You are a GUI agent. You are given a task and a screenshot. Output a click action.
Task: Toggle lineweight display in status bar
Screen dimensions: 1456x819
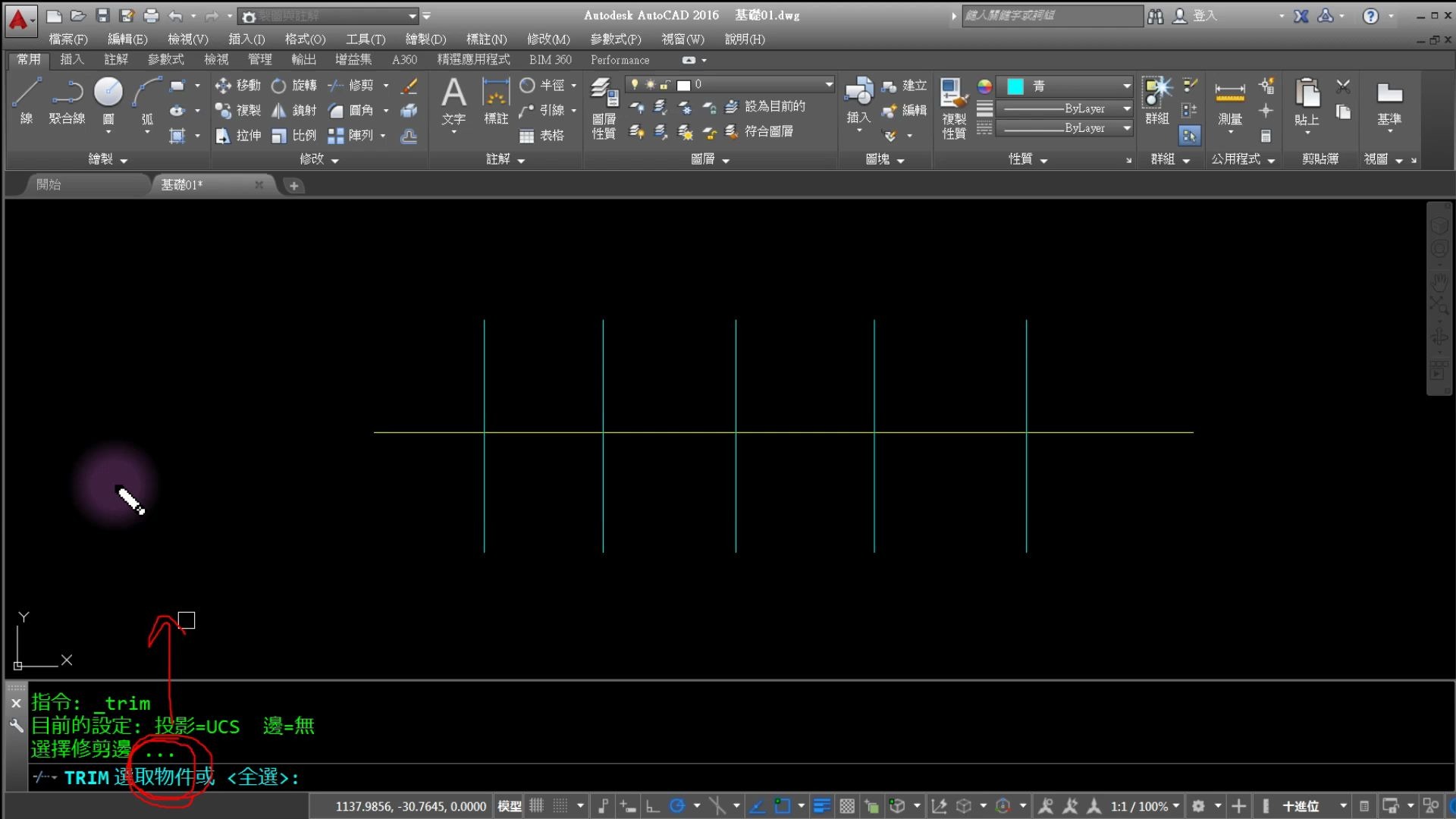[821, 806]
